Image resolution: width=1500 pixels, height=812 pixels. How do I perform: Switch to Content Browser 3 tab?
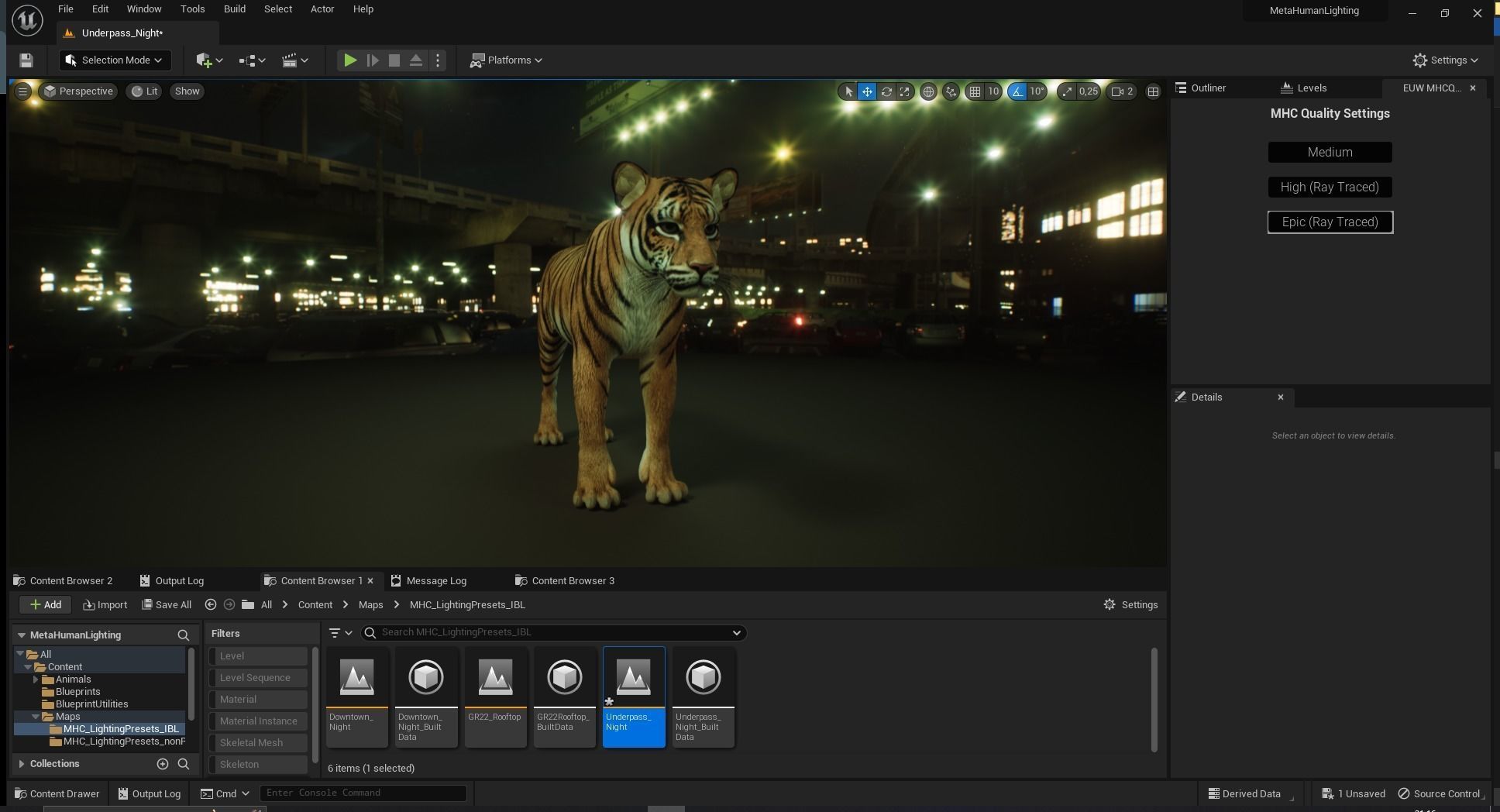pyautogui.click(x=565, y=581)
